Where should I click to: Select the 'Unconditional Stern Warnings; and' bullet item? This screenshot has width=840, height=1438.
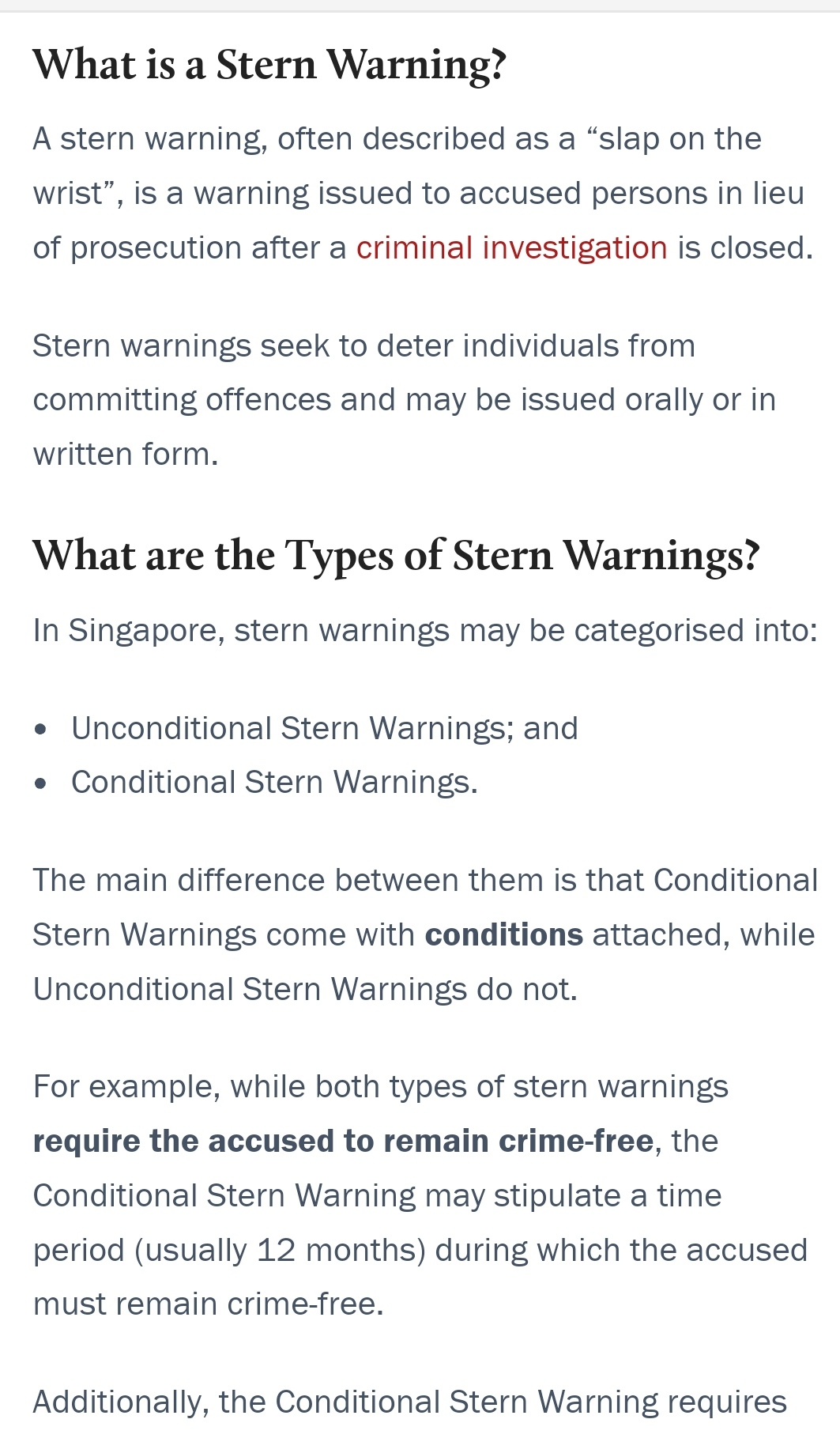[x=325, y=728]
